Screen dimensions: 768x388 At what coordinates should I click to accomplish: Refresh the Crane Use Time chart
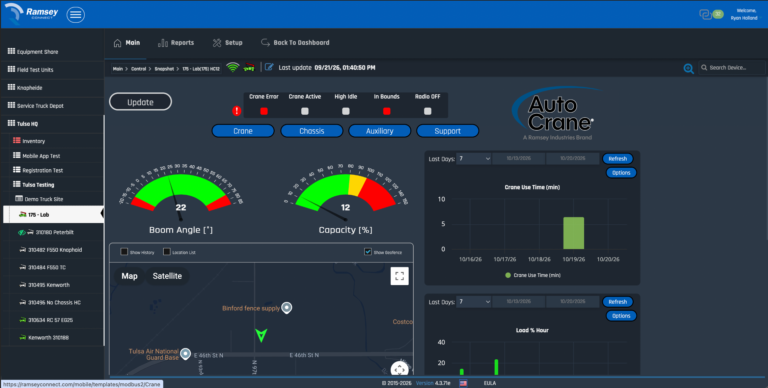[618, 159]
